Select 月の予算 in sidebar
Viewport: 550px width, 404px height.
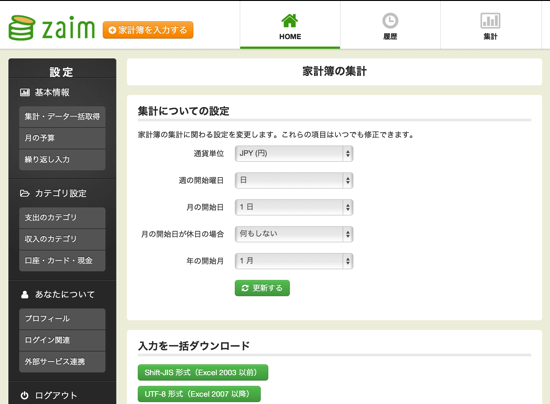(62, 138)
